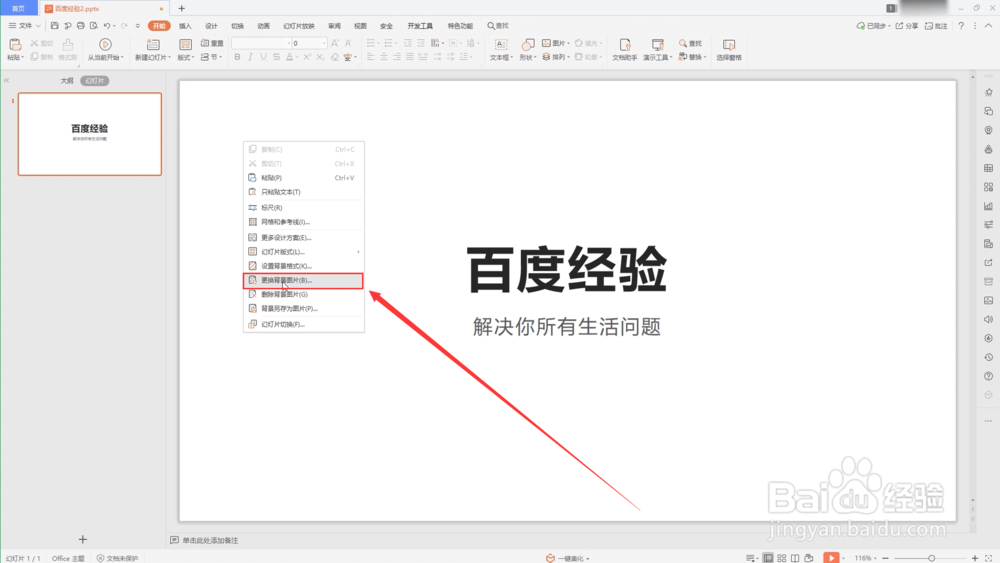Click the 批注 comment icon
Viewport: 1000px width, 563px height.
point(929,26)
